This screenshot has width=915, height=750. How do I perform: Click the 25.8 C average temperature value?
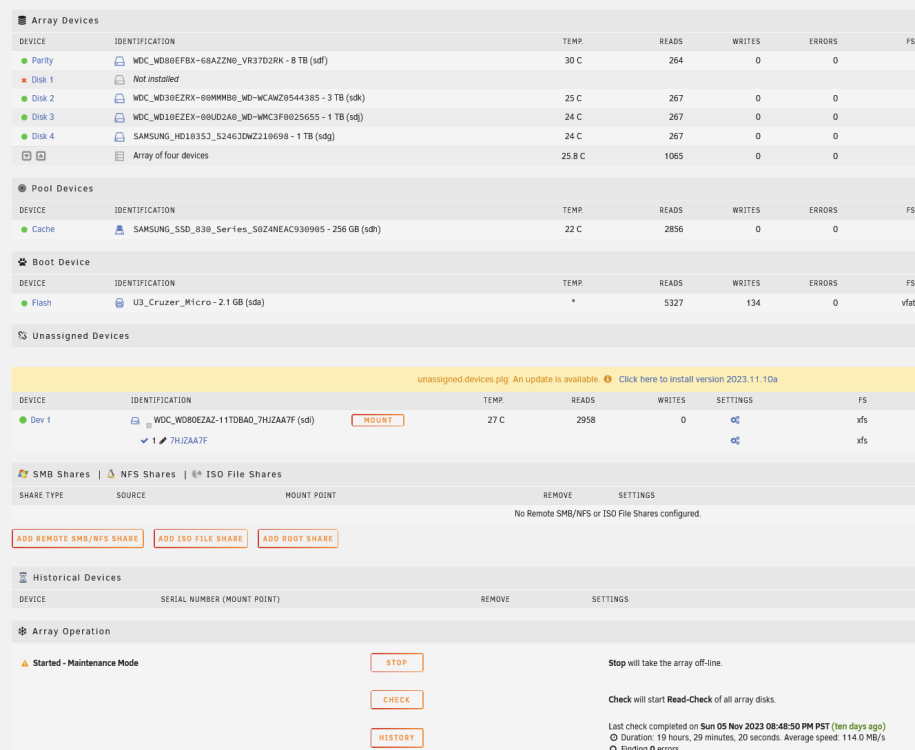[x=573, y=156]
